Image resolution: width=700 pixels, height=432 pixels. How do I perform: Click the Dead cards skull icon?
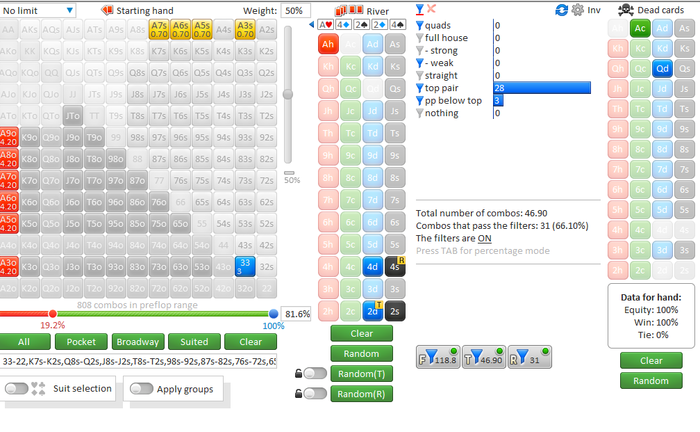[x=626, y=10]
